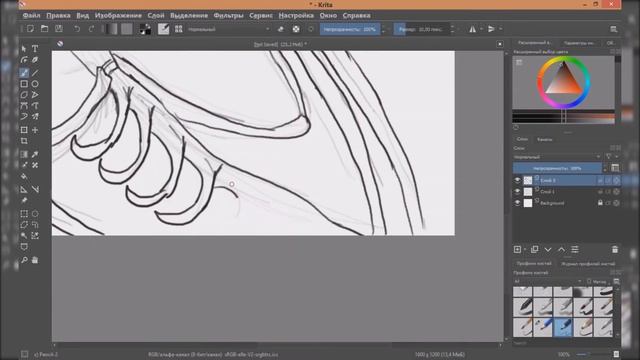Undo the last stroke
640x360 pixels.
click(x=77, y=29)
